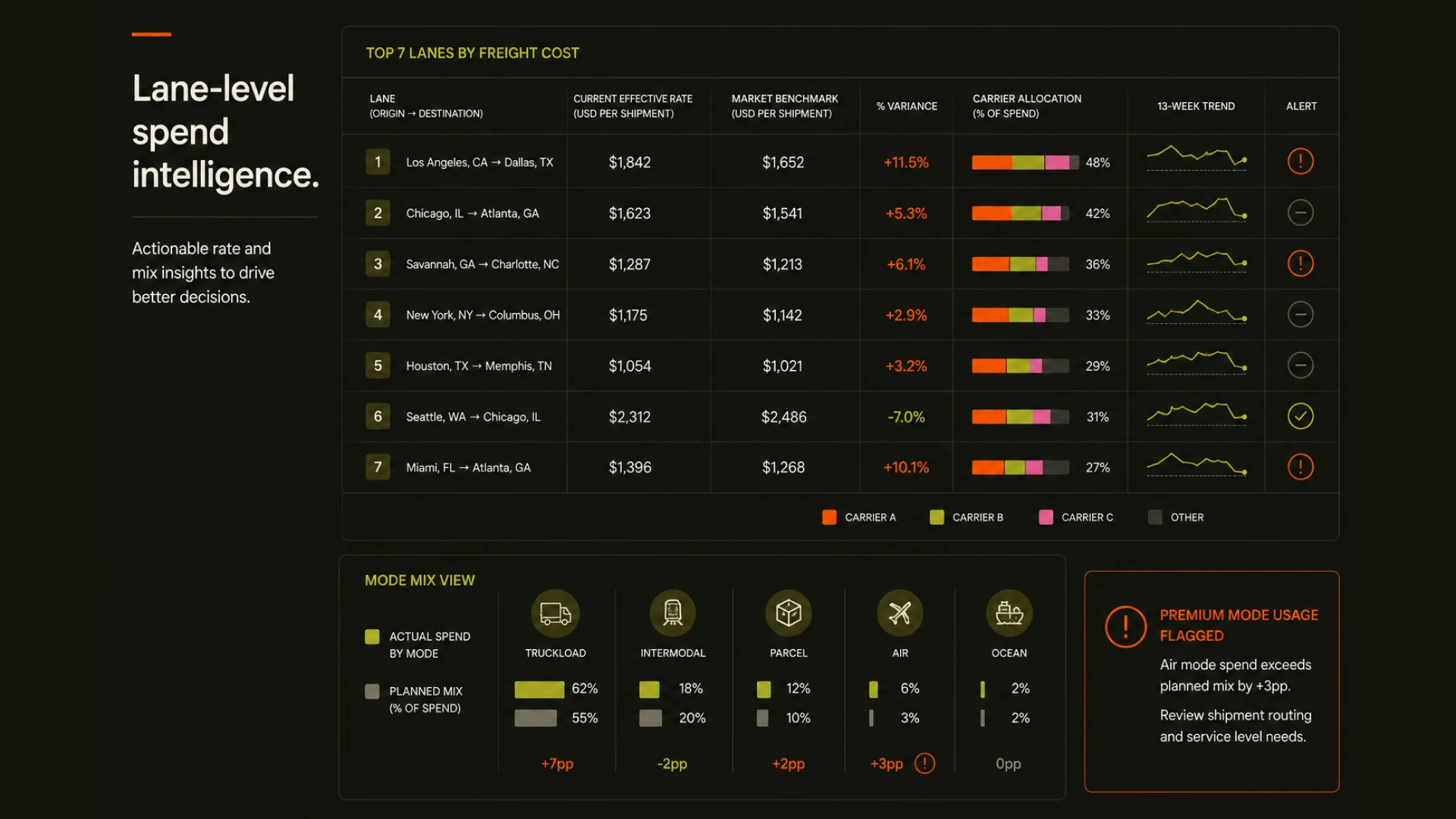Select the Los Angeles, CA → Dallas, TX lane name
The width and height of the screenshot is (1456, 819).
(x=479, y=162)
